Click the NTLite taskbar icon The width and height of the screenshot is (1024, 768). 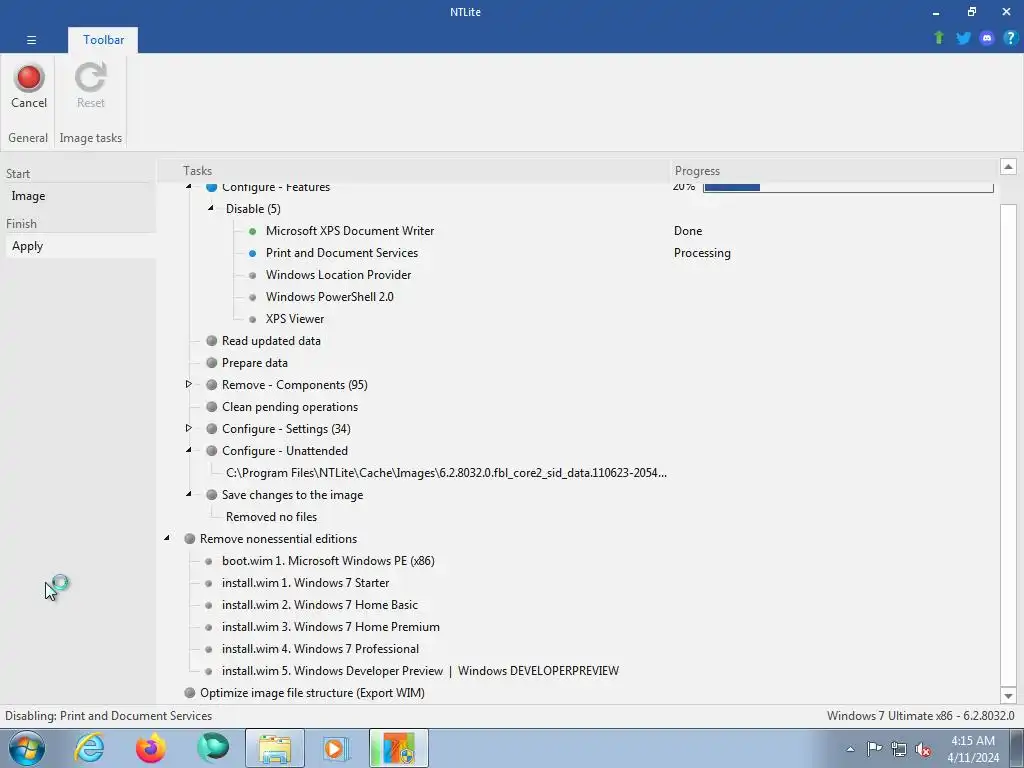tap(399, 748)
